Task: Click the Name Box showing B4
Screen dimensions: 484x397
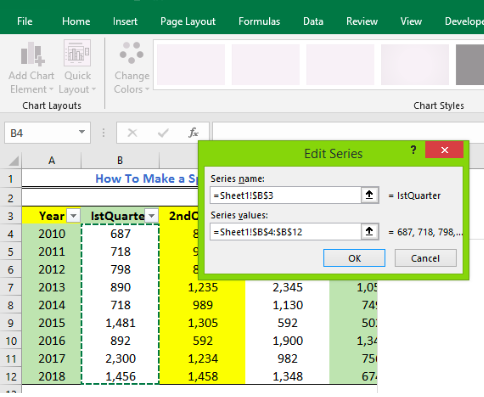Action: (41, 133)
